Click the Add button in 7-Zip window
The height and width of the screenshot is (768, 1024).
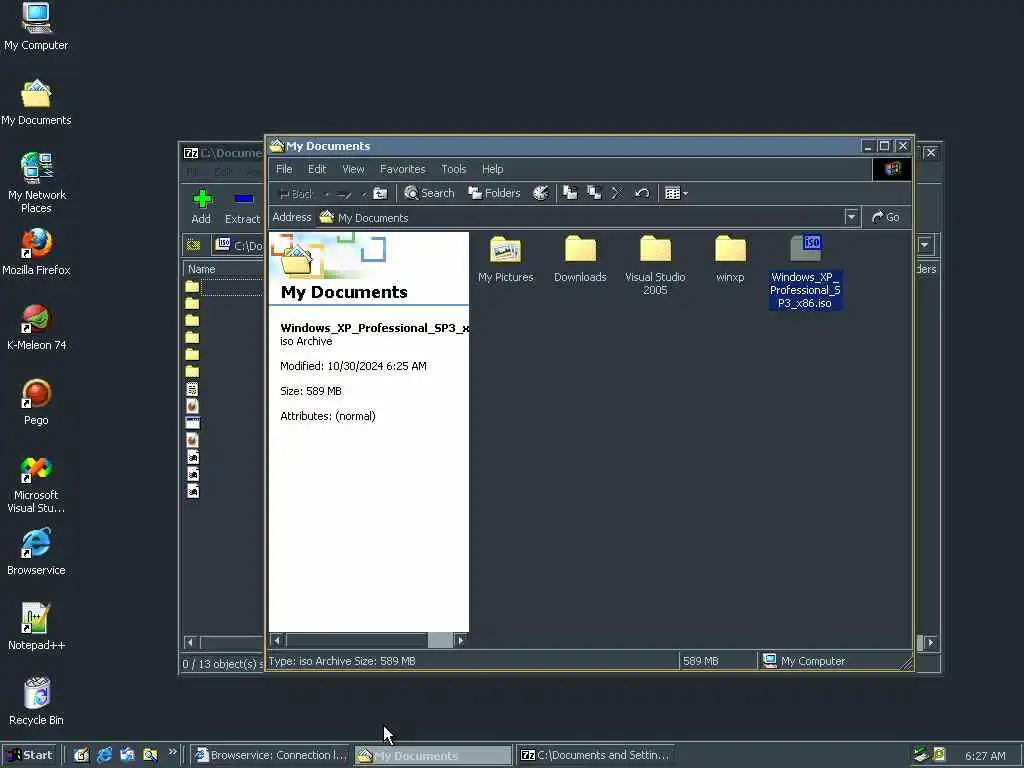coord(201,206)
